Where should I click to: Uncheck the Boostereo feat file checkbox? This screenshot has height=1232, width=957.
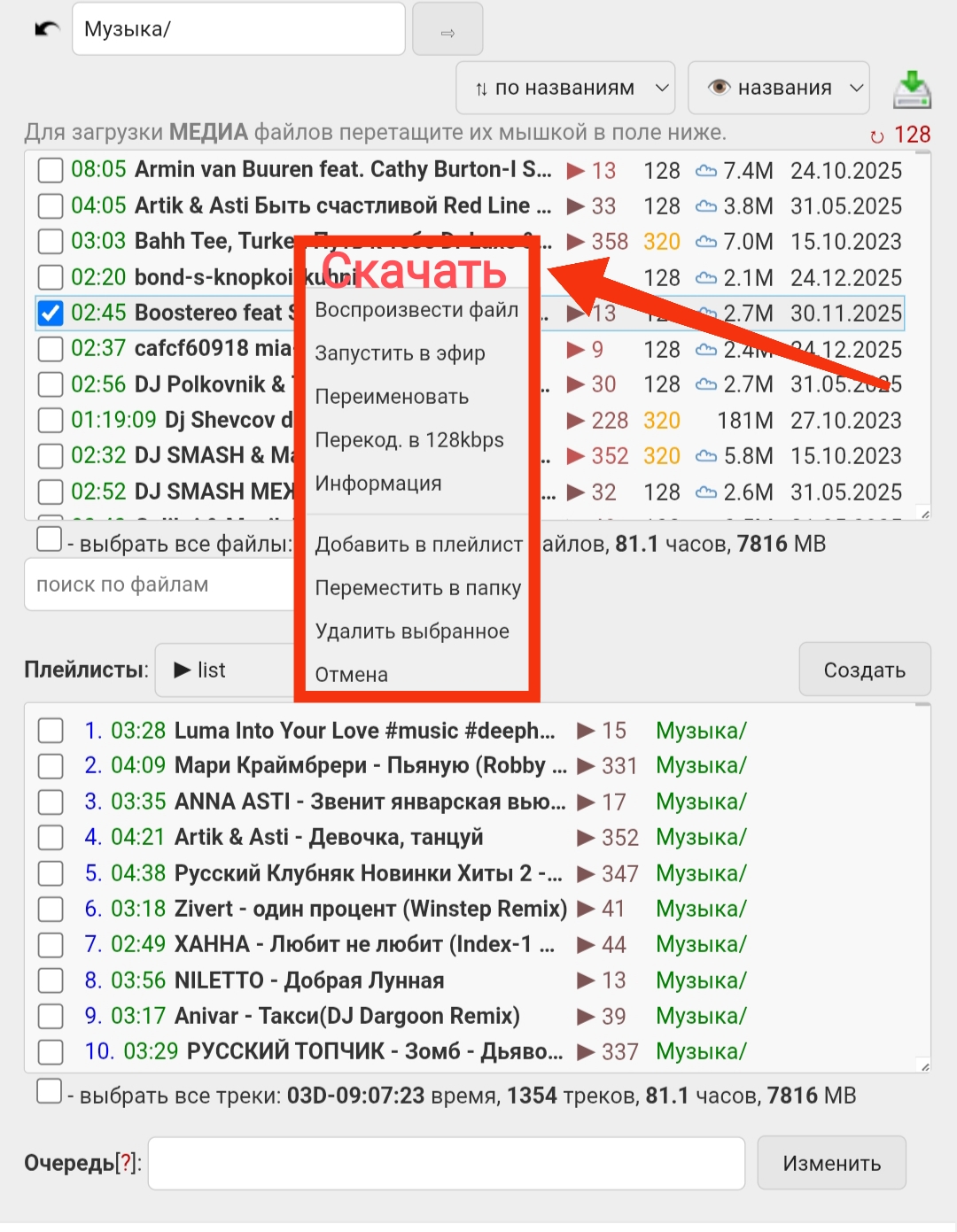click(x=51, y=314)
